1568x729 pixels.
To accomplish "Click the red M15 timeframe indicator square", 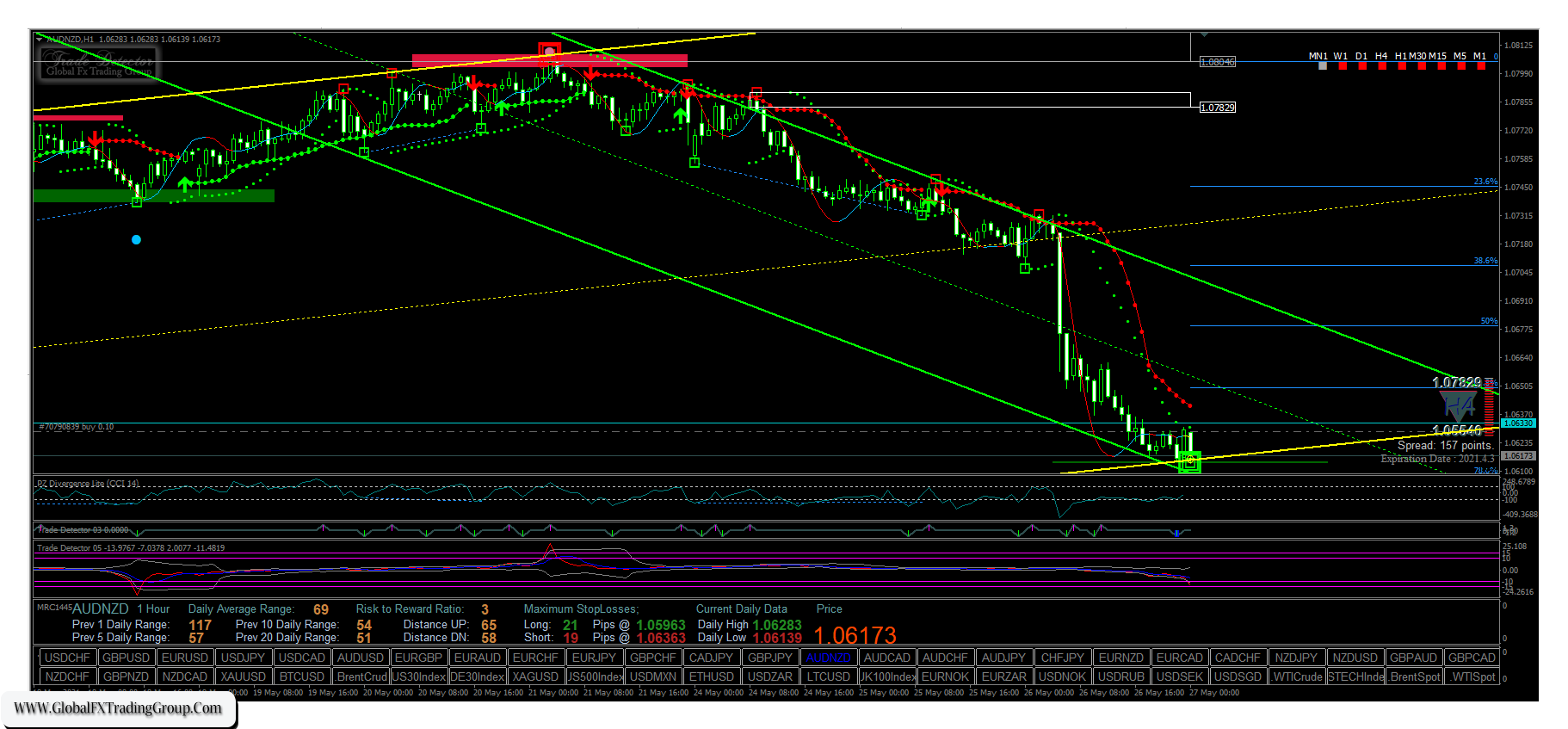I will click(x=1441, y=66).
